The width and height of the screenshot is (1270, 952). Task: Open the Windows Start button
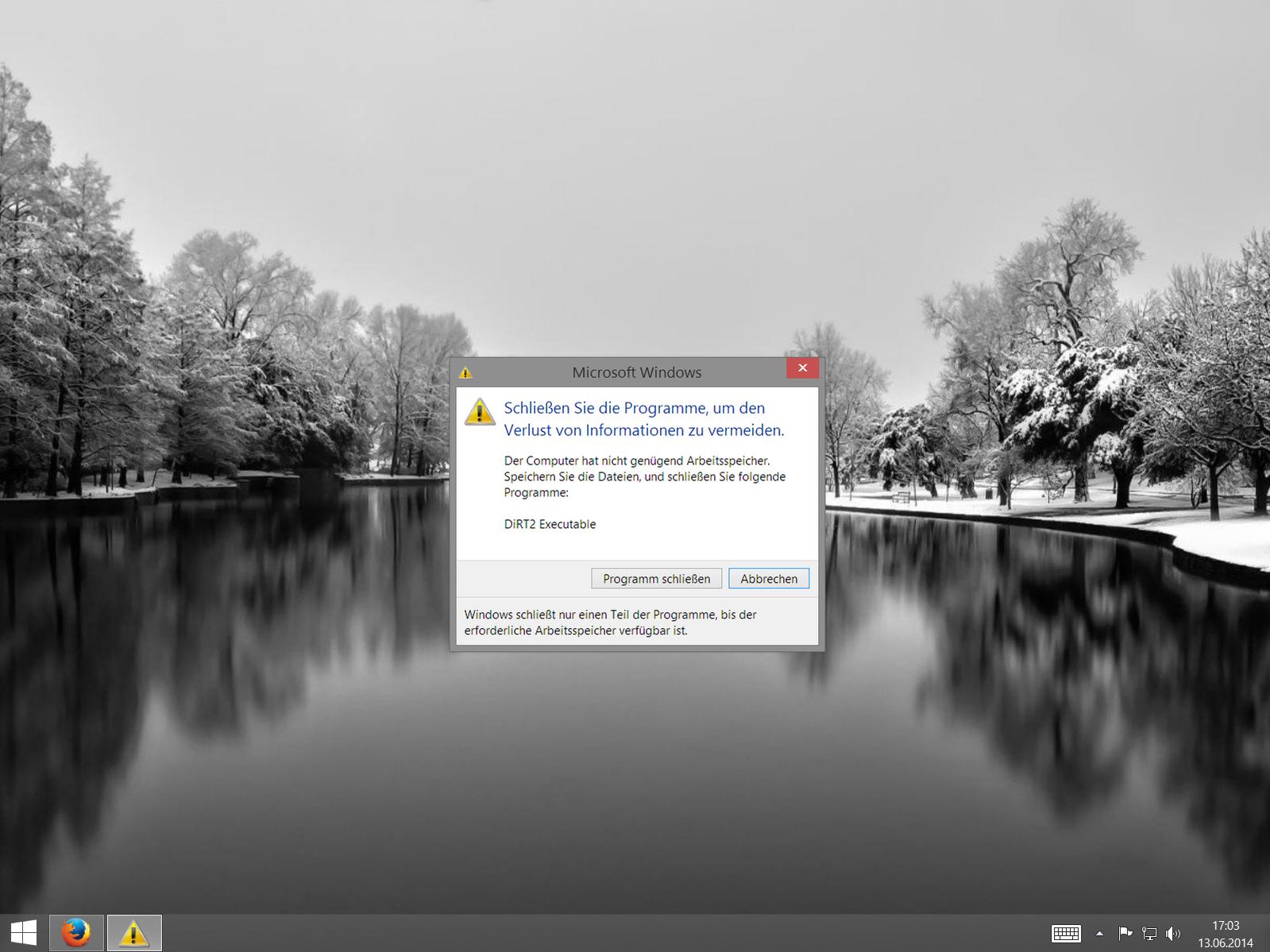tap(24, 933)
